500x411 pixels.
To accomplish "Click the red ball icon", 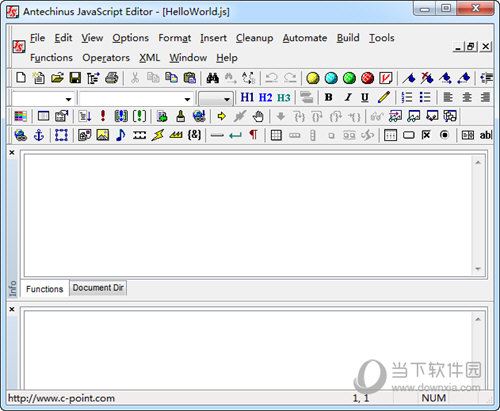I will point(367,78).
